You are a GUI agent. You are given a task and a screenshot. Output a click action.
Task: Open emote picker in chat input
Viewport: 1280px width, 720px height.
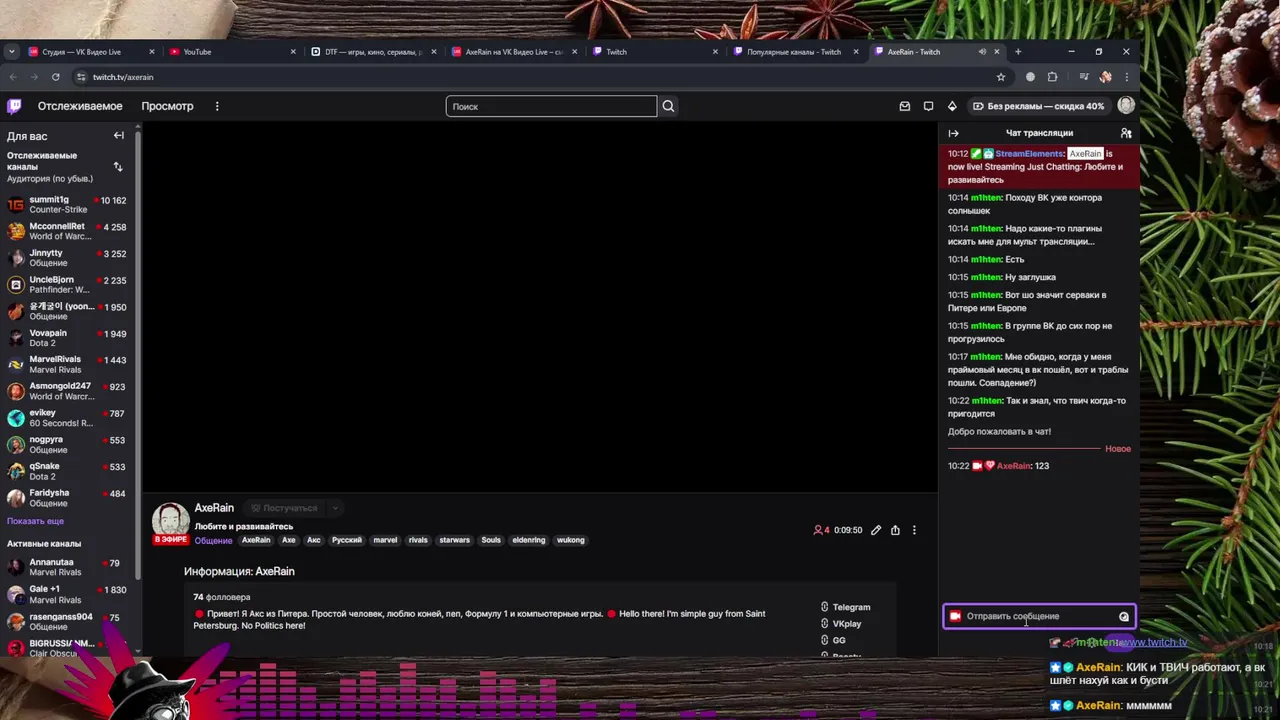click(x=1124, y=616)
